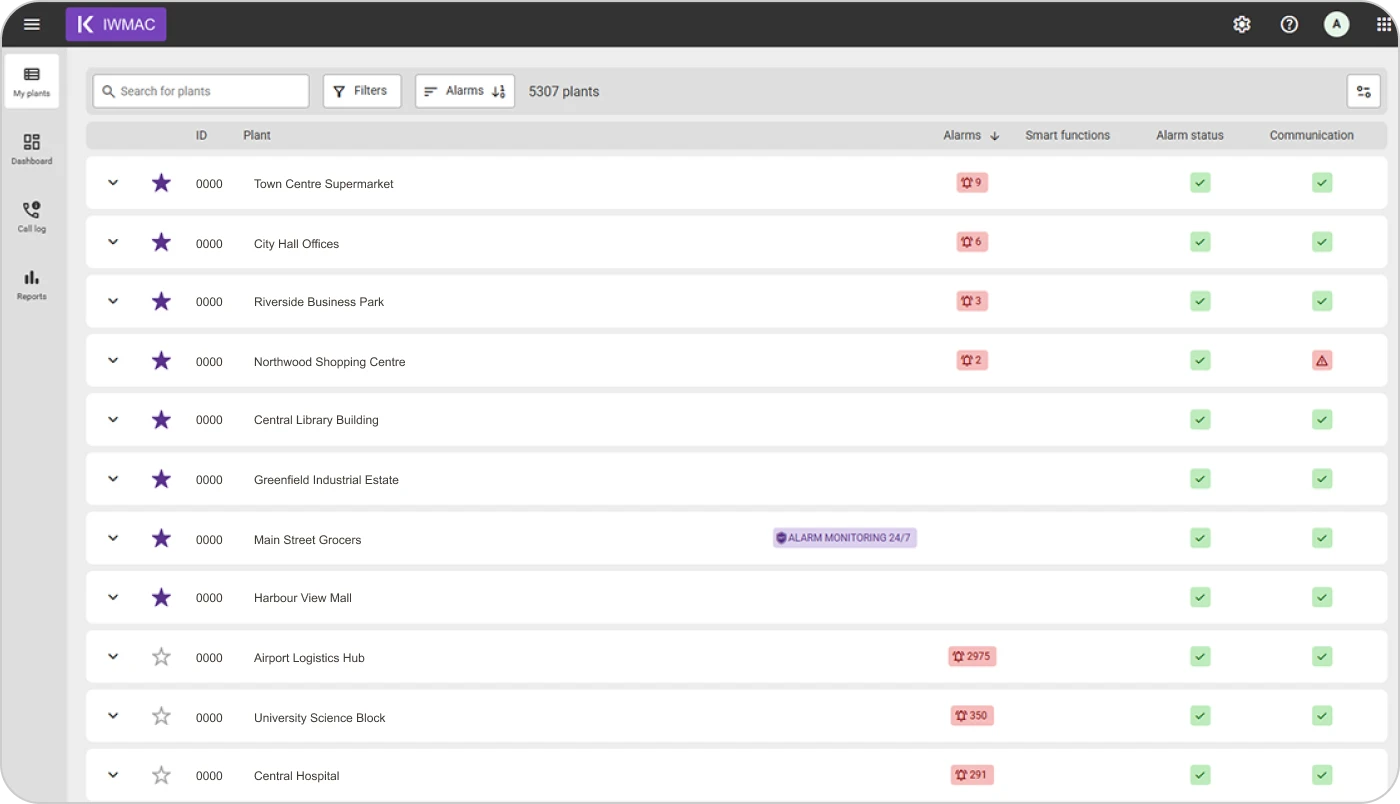
Task: Open the column settings sliders icon
Action: click(x=1363, y=91)
